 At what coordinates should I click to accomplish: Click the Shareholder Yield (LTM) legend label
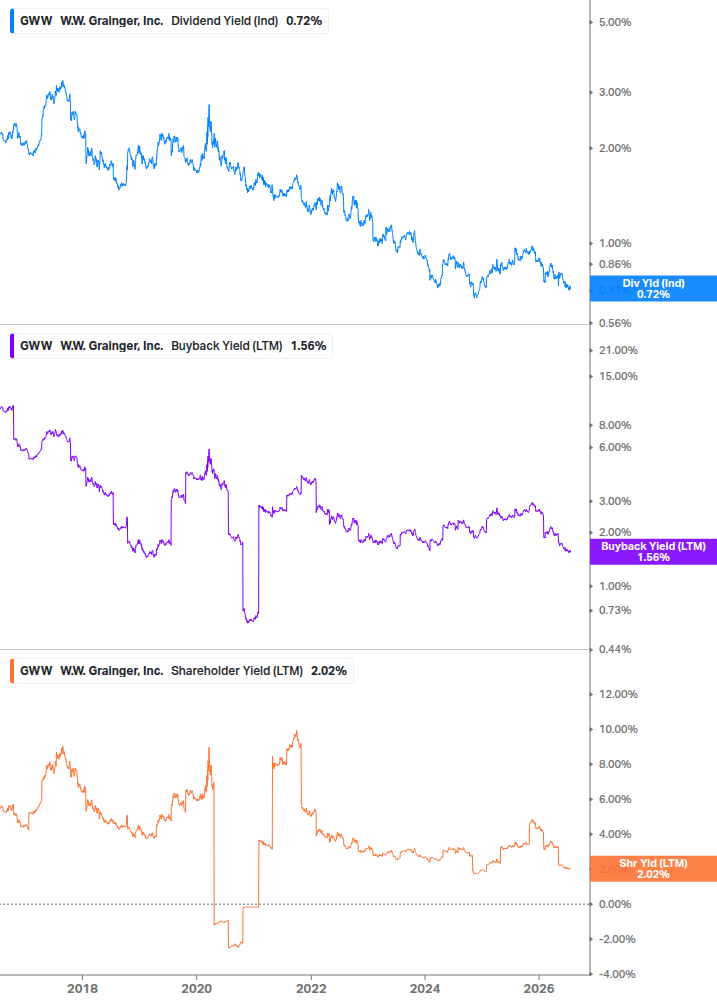[237, 671]
